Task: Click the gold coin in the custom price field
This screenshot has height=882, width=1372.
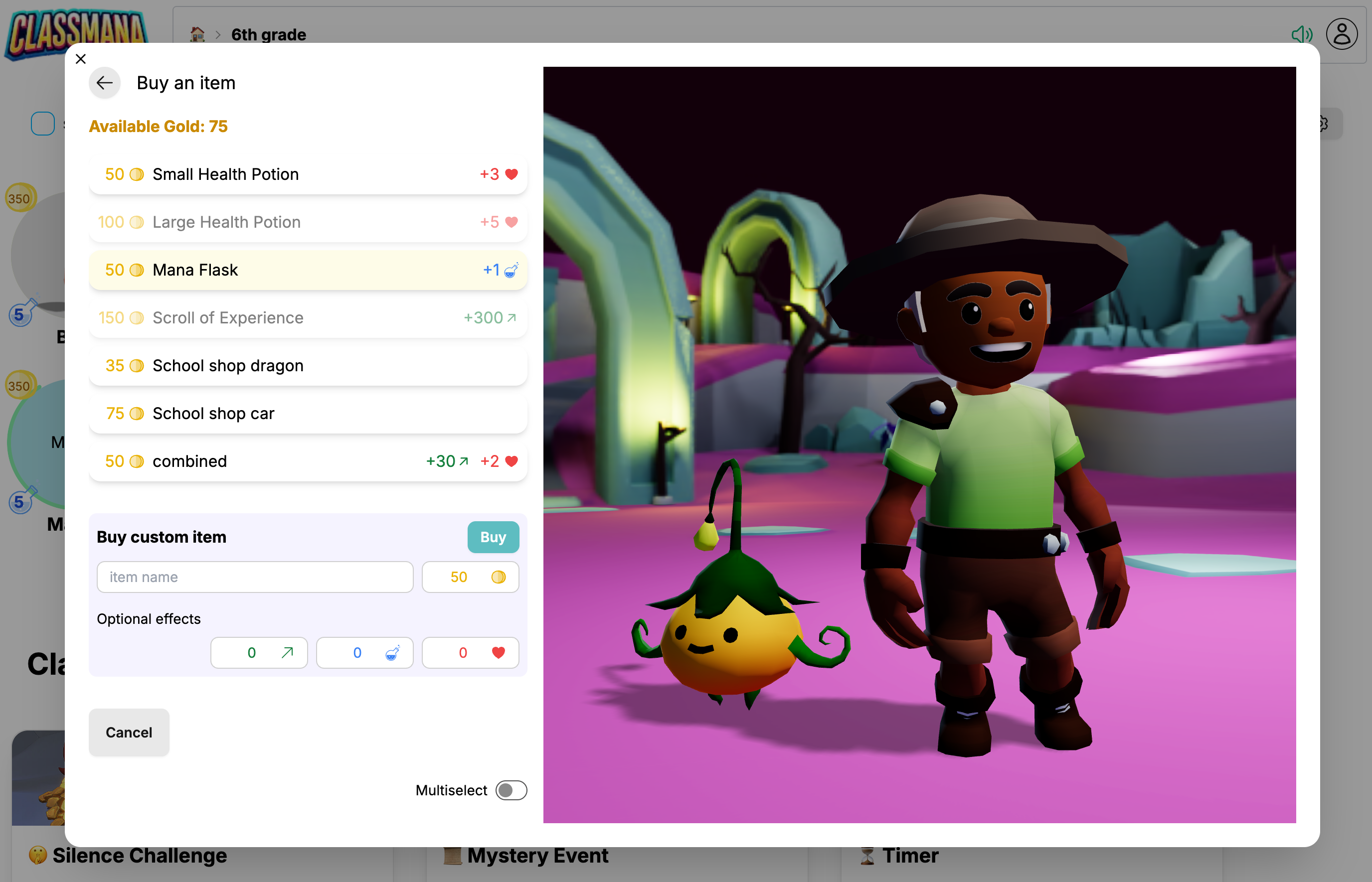Action: 499,577
